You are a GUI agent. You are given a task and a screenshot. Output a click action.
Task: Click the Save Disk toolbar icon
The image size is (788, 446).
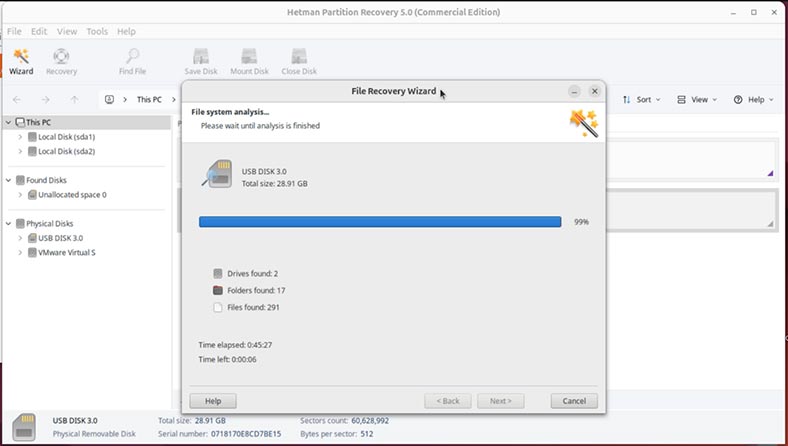pyautogui.click(x=201, y=61)
